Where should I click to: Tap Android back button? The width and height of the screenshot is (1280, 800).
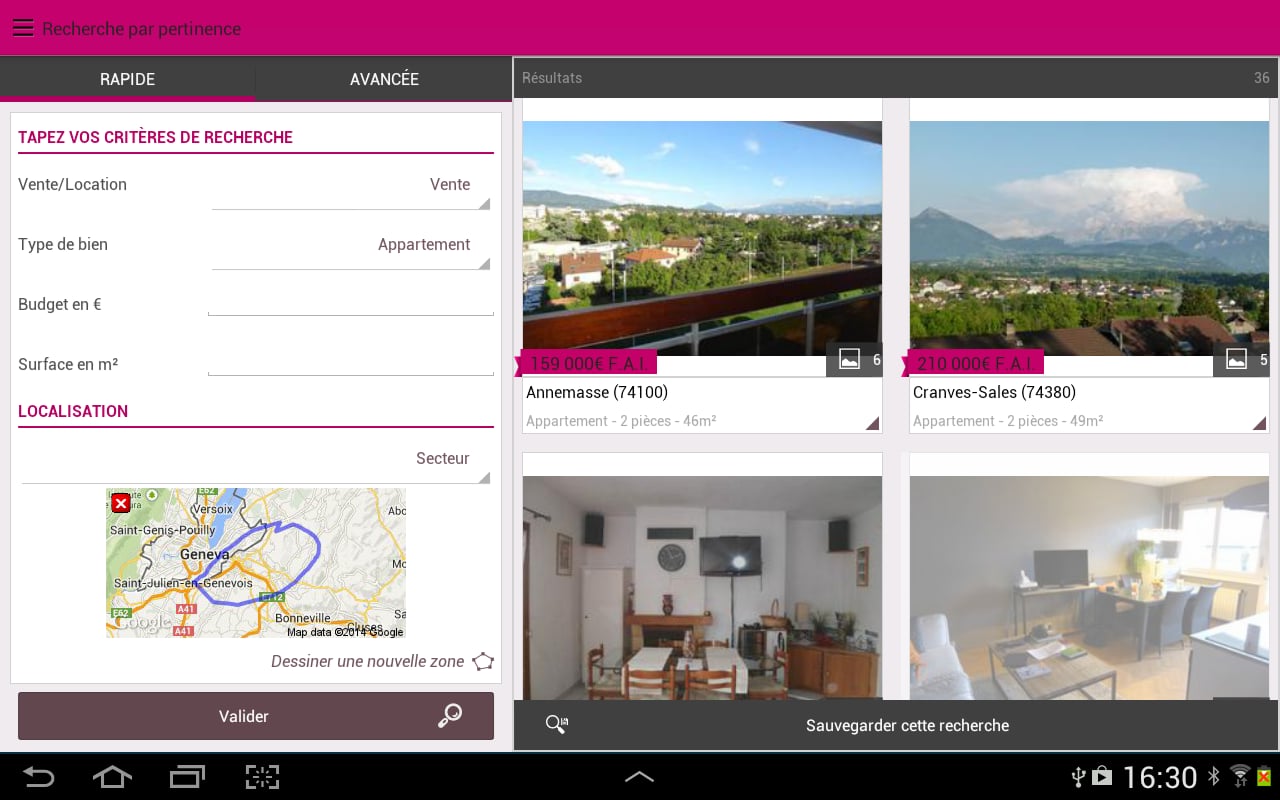39,776
